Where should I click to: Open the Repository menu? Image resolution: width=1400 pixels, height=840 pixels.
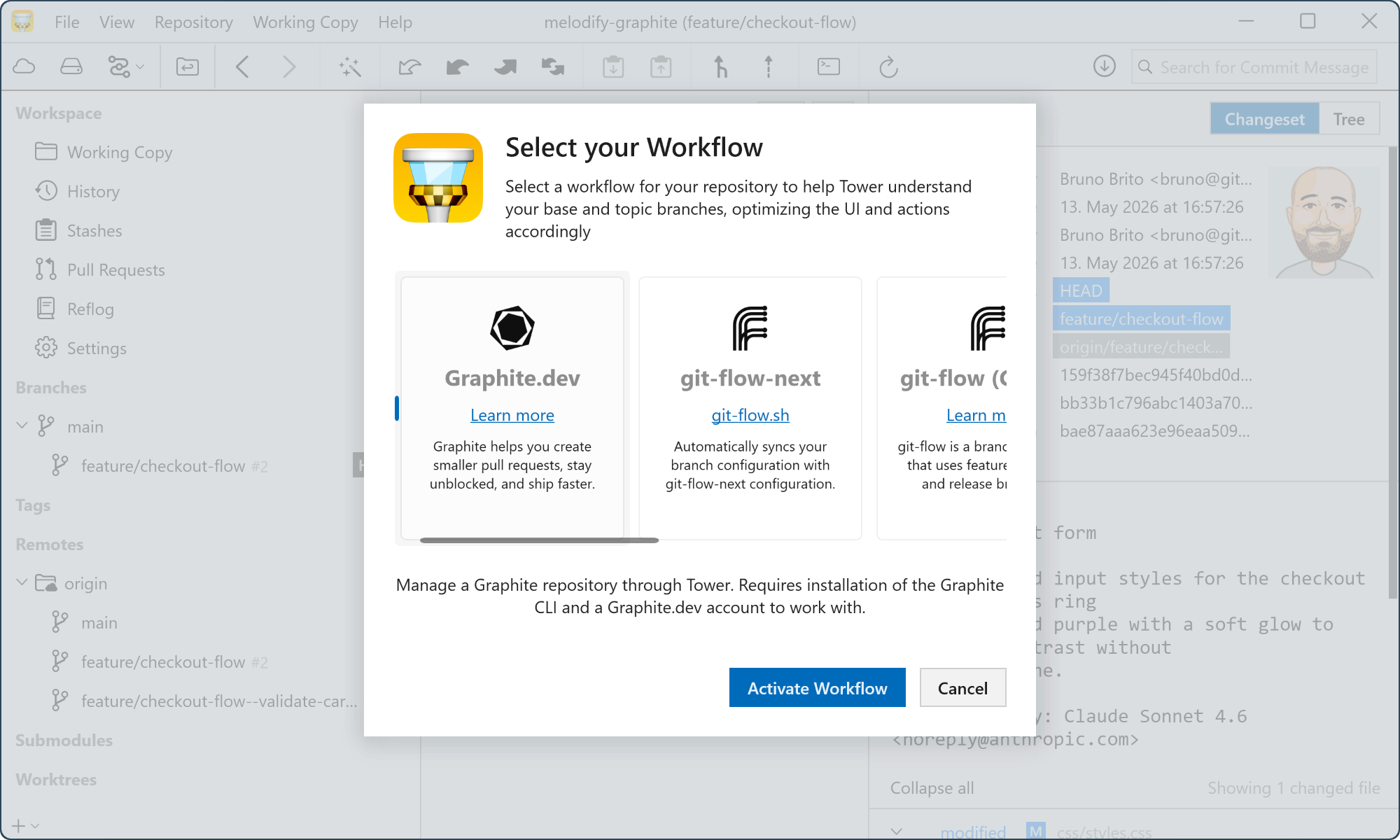point(194,22)
